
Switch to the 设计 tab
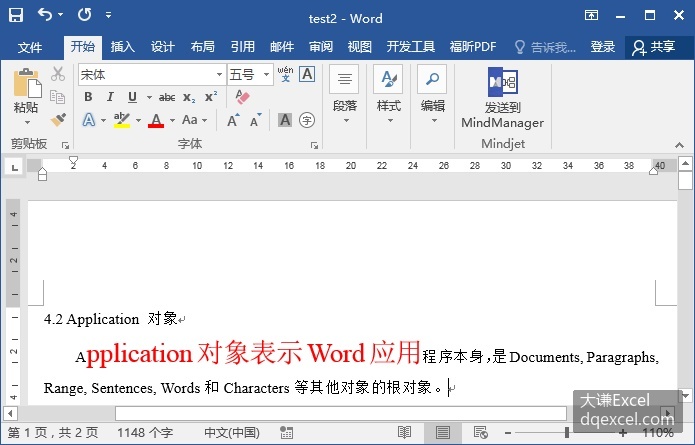click(163, 47)
